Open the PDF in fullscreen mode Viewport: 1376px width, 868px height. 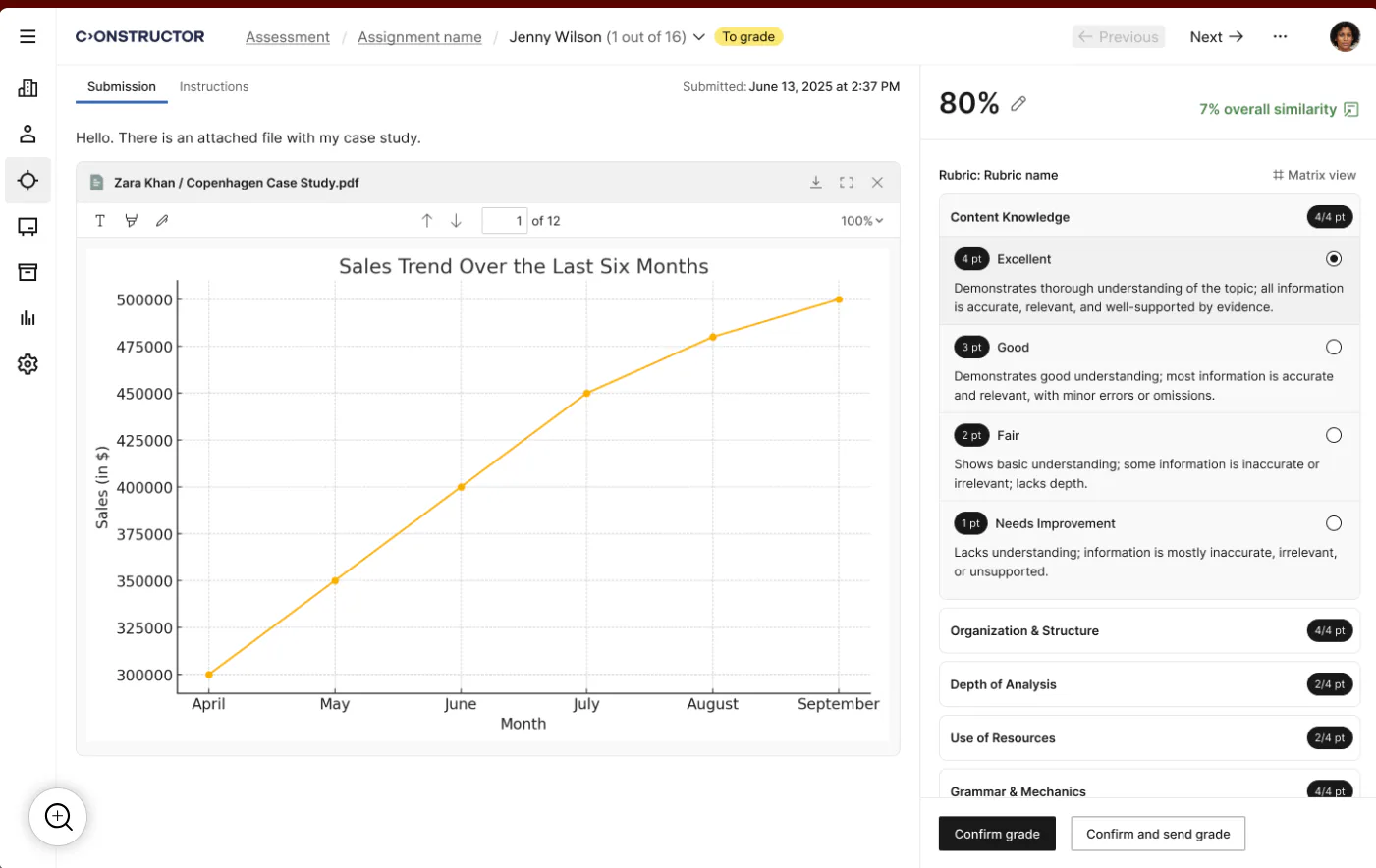(x=847, y=183)
